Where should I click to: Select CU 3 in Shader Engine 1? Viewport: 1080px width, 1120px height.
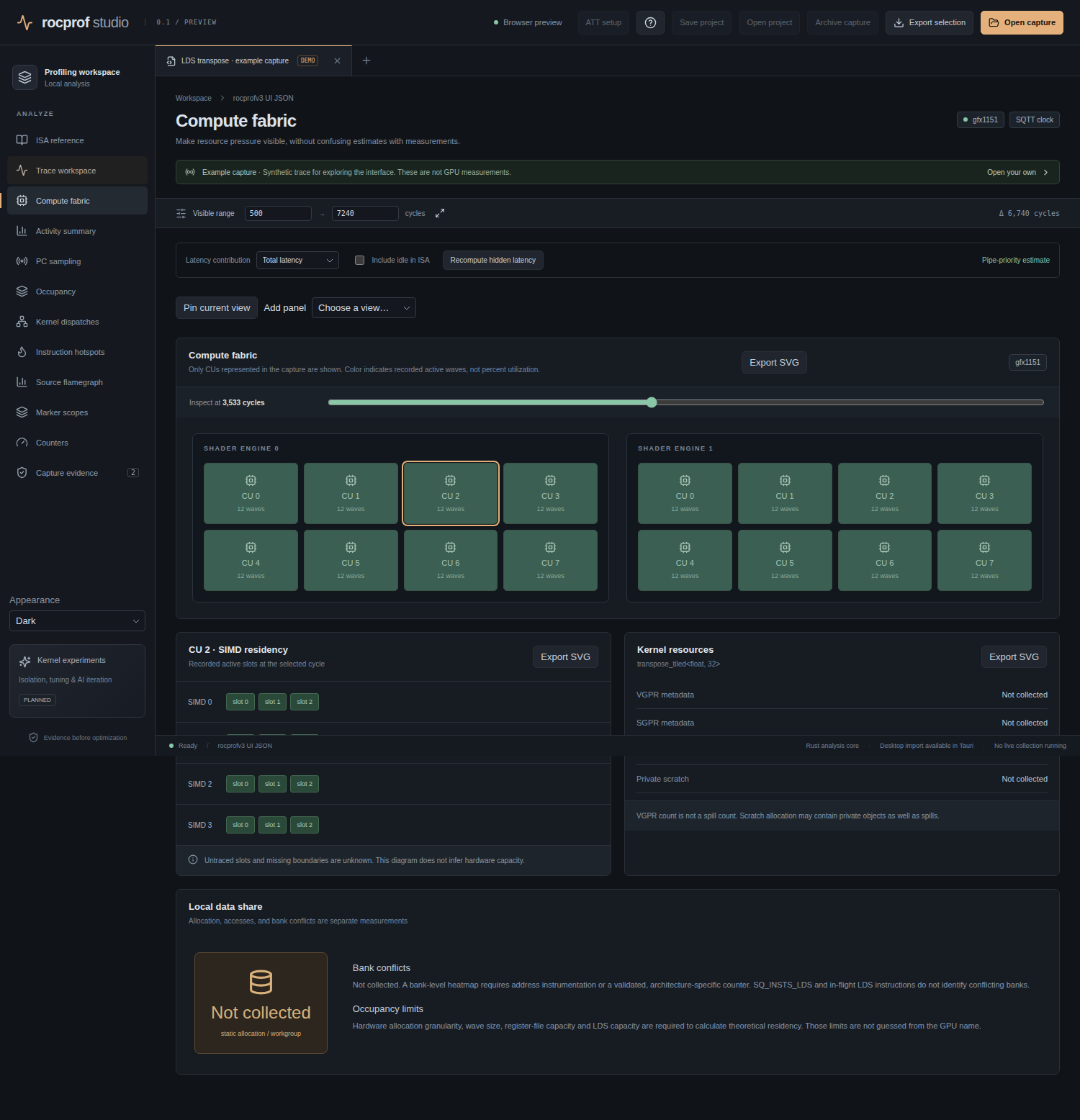[984, 493]
